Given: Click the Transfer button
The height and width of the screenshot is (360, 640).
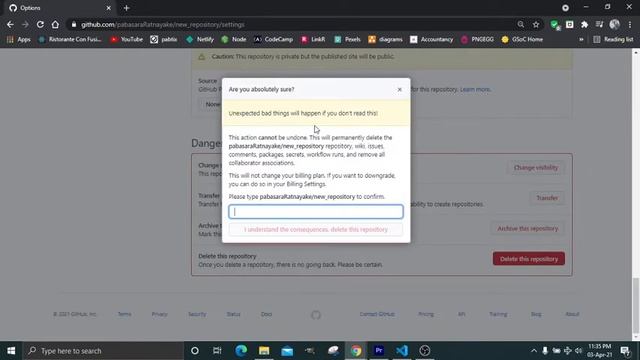Looking at the screenshot, I should [x=547, y=198].
